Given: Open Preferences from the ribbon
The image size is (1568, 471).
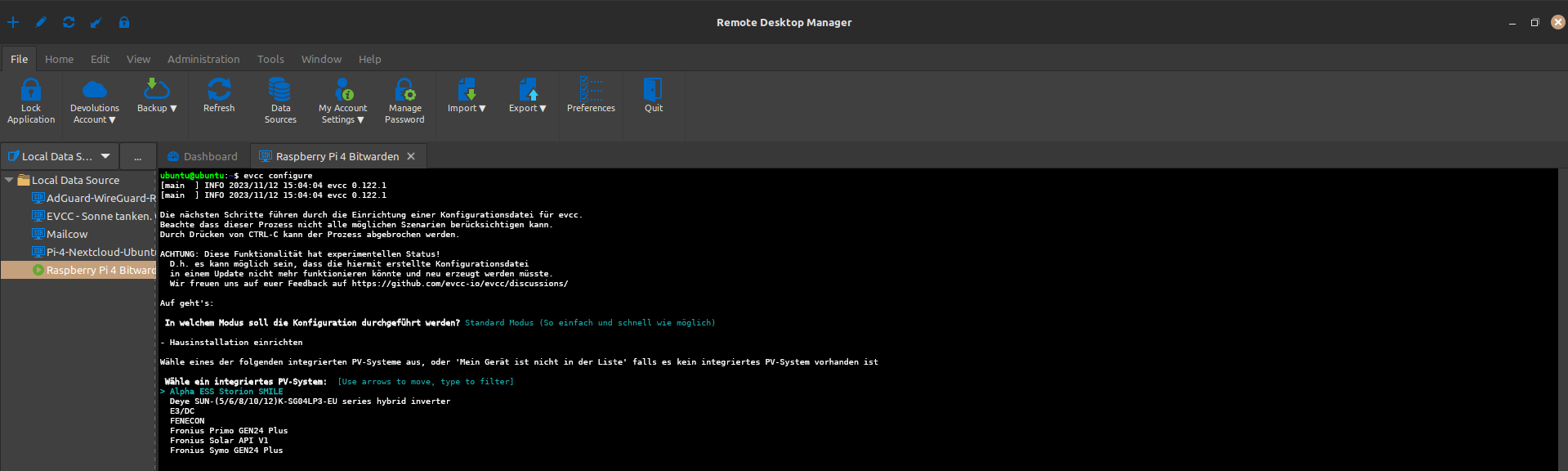Looking at the screenshot, I should point(591,89).
